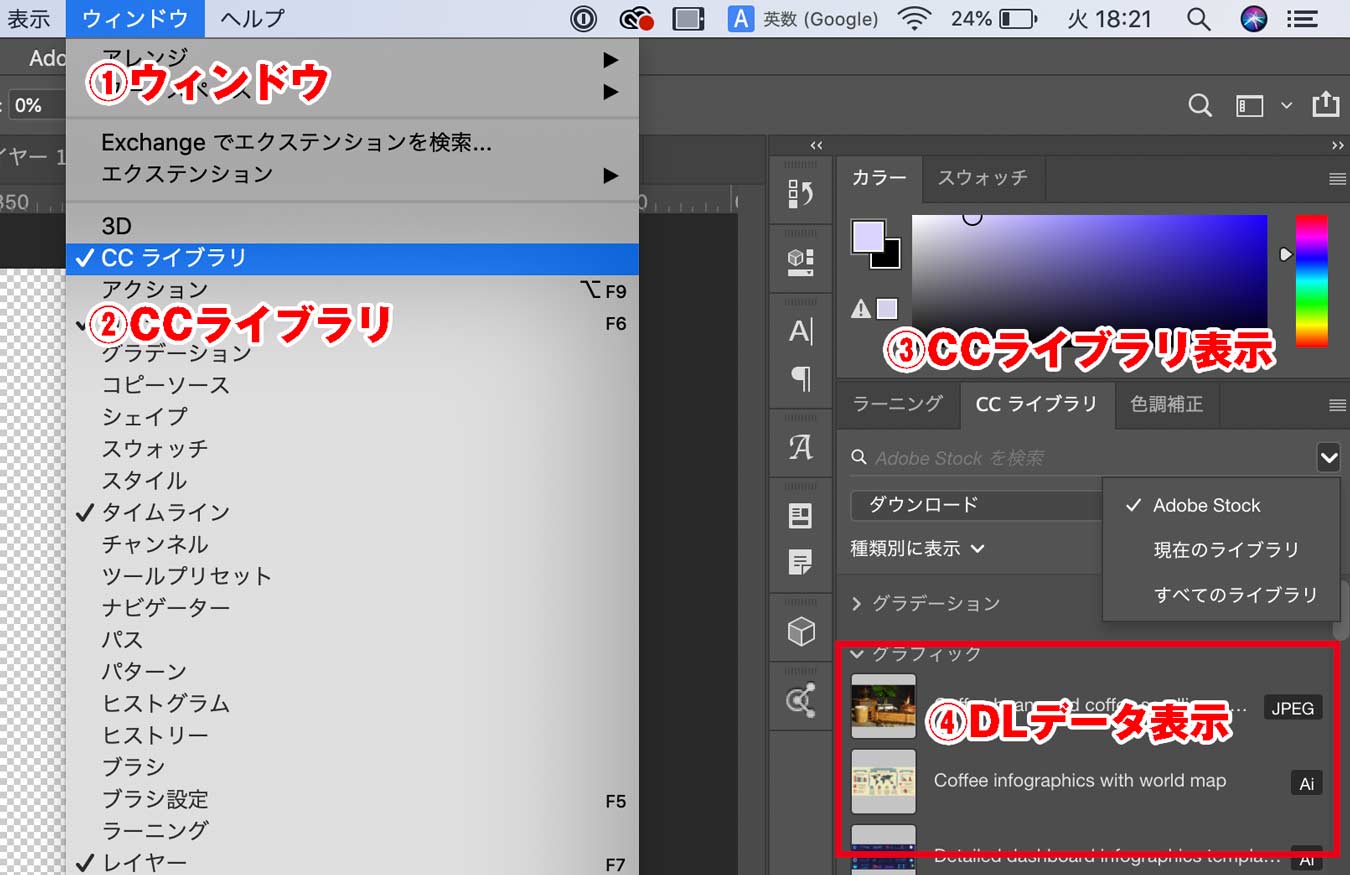Open the Paragraph panel pilcrow icon
The height and width of the screenshot is (875, 1350).
click(801, 378)
